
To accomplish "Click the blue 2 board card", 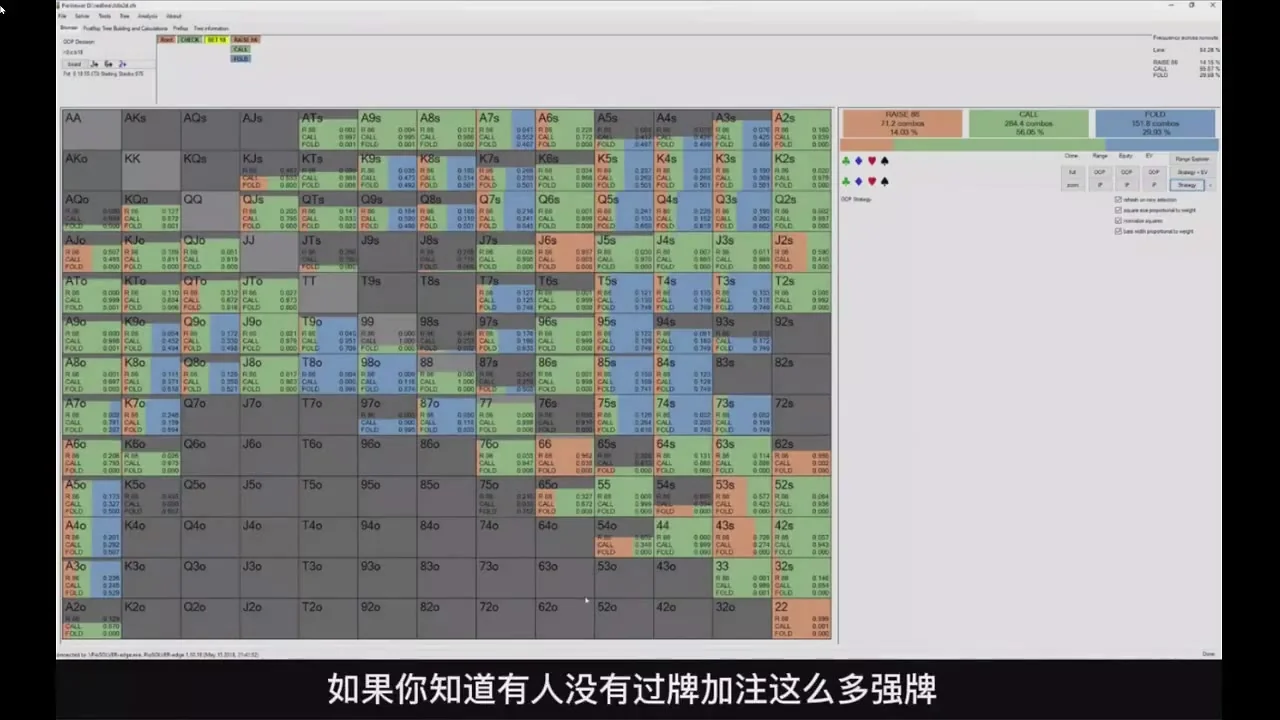I will coord(122,64).
